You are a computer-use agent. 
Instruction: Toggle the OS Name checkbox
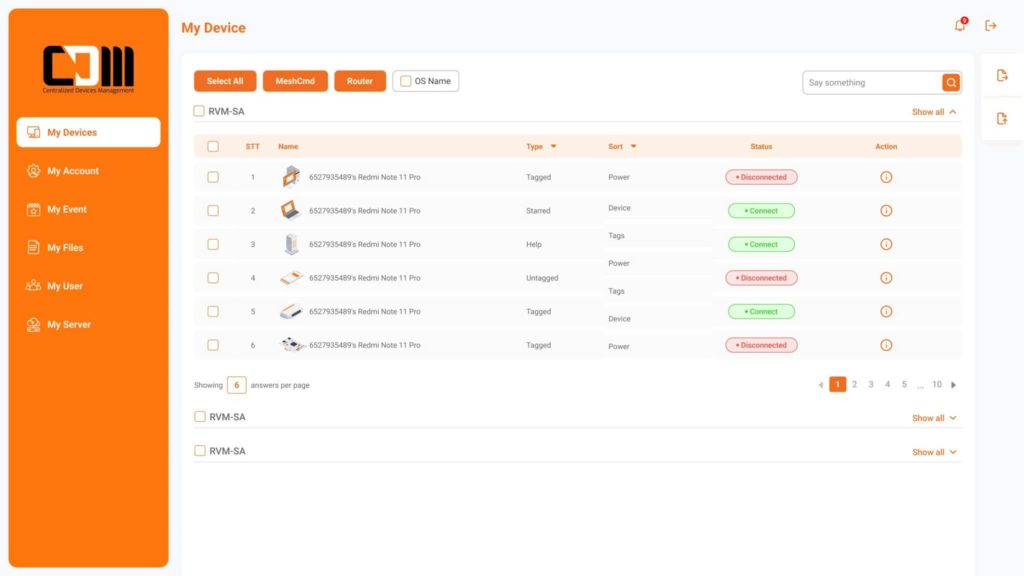[x=406, y=81]
